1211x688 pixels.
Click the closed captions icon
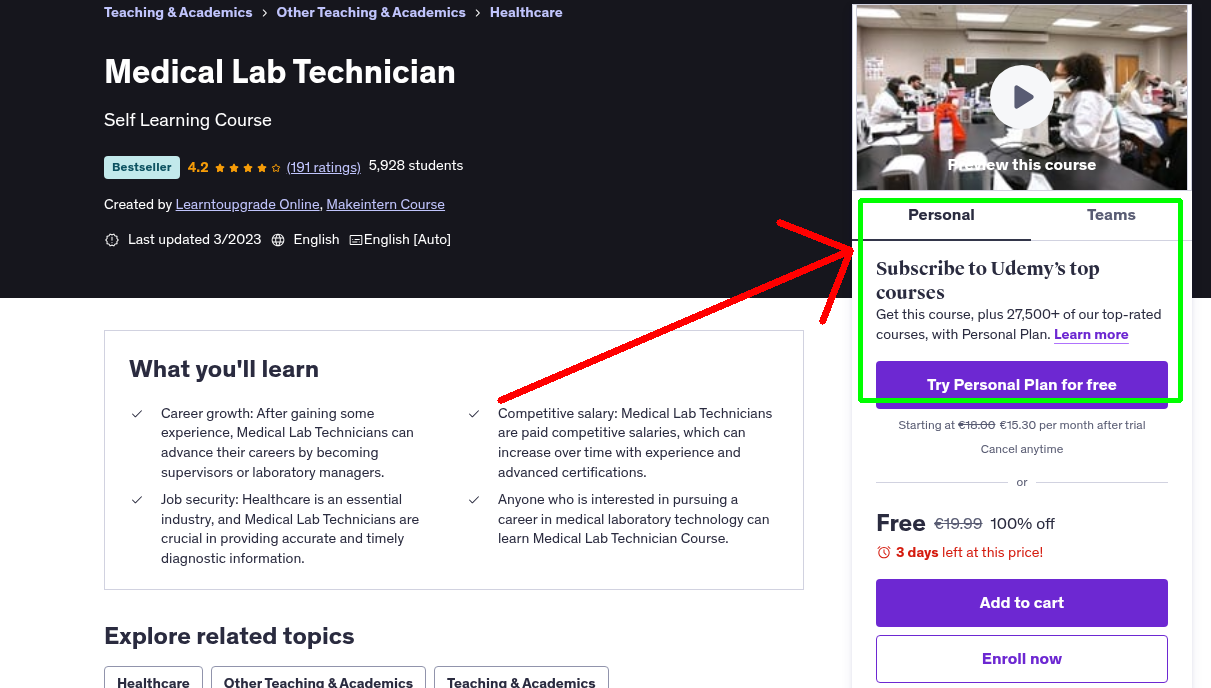point(355,240)
